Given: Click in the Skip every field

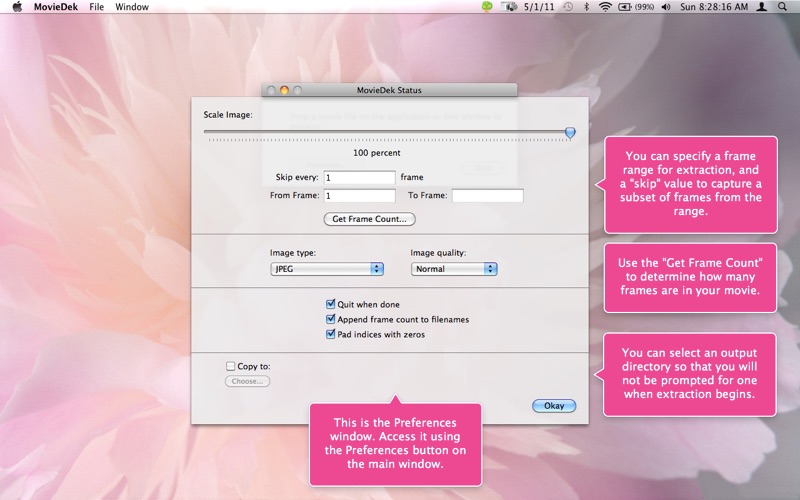Looking at the screenshot, I should (359, 178).
